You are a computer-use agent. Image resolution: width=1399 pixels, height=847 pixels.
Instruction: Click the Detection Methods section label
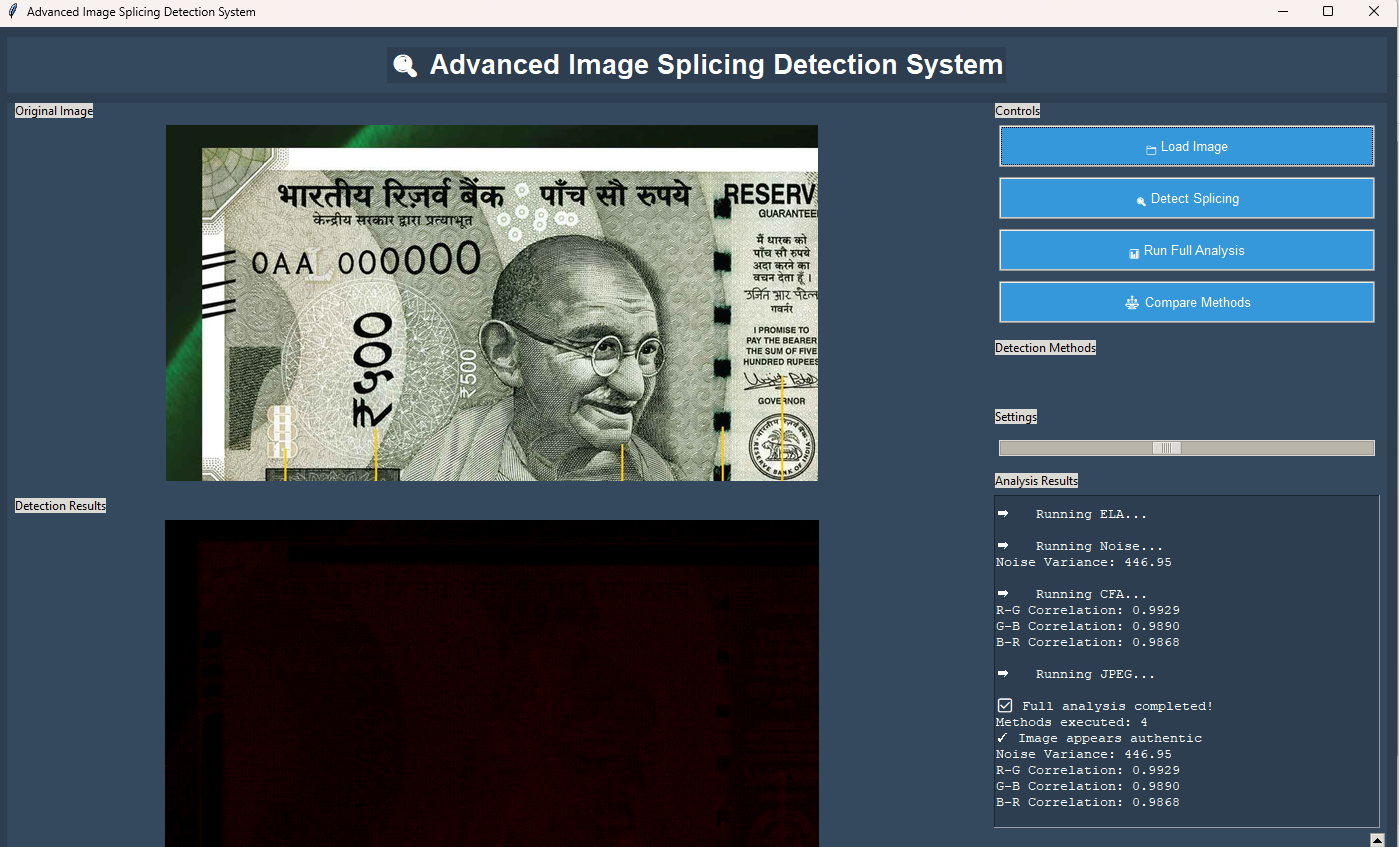(x=1045, y=348)
